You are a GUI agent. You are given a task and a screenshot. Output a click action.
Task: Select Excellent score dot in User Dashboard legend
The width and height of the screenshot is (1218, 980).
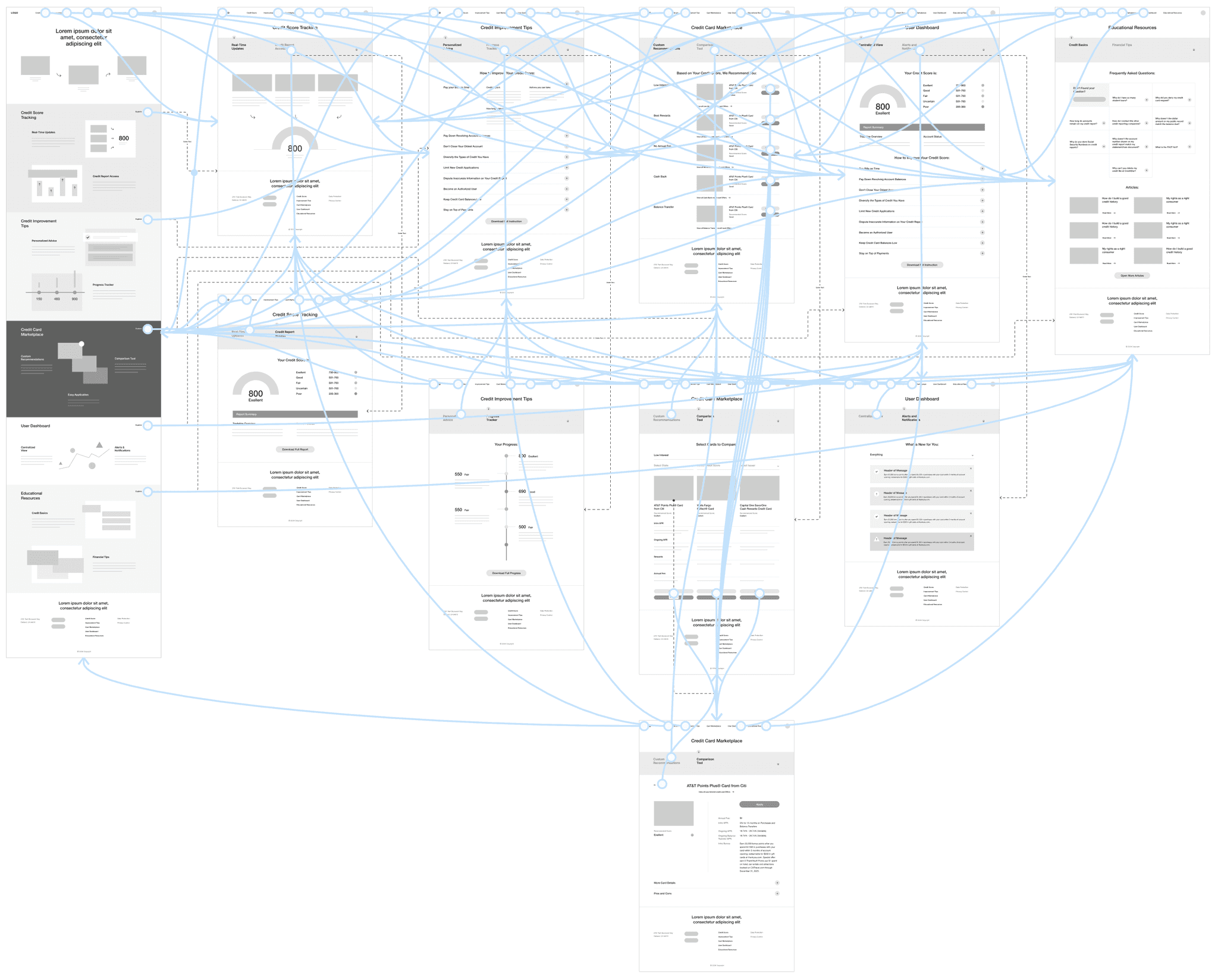(982, 86)
